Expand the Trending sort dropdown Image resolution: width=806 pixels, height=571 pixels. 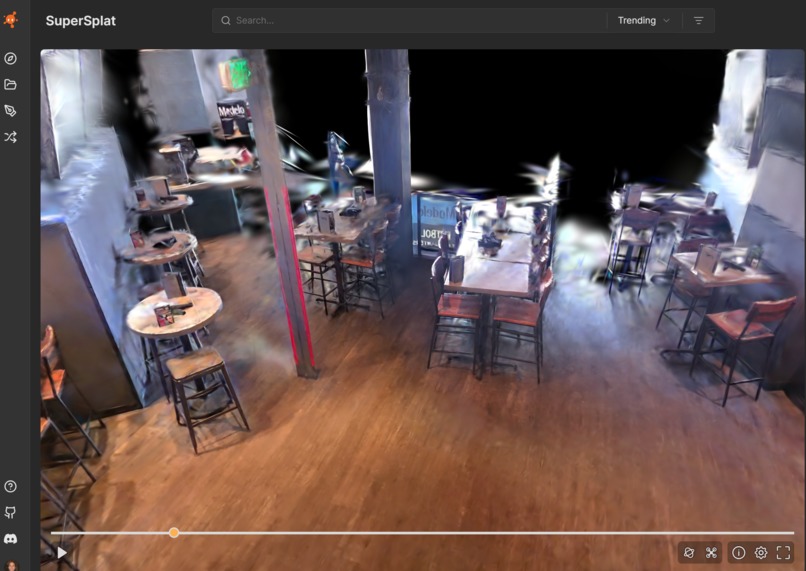coord(644,21)
